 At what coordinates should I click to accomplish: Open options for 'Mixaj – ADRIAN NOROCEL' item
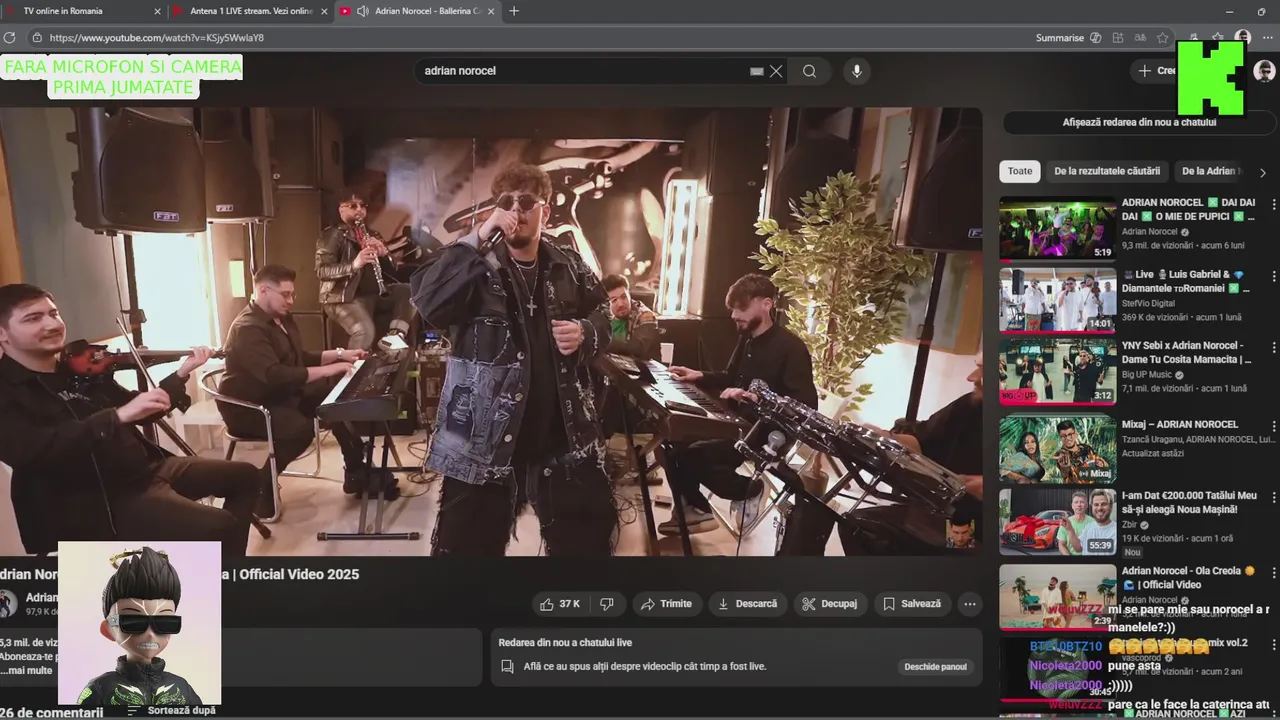1273,425
